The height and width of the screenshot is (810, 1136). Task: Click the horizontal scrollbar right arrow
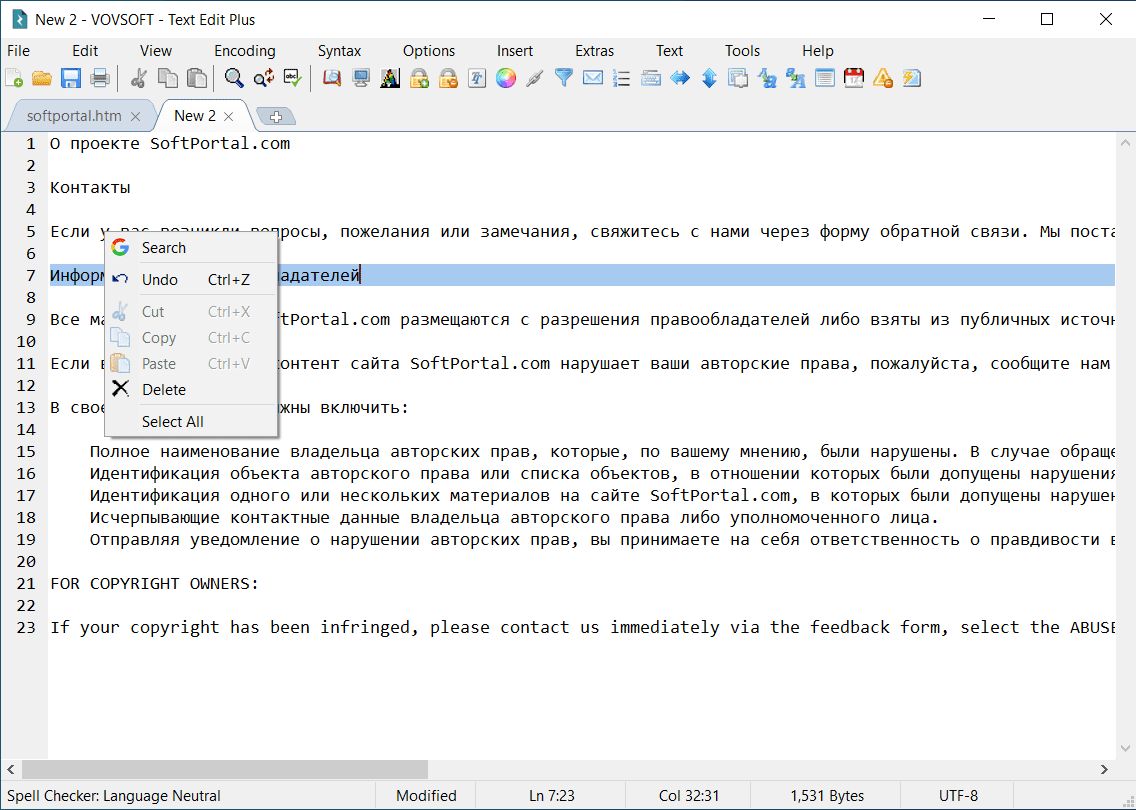point(1105,769)
